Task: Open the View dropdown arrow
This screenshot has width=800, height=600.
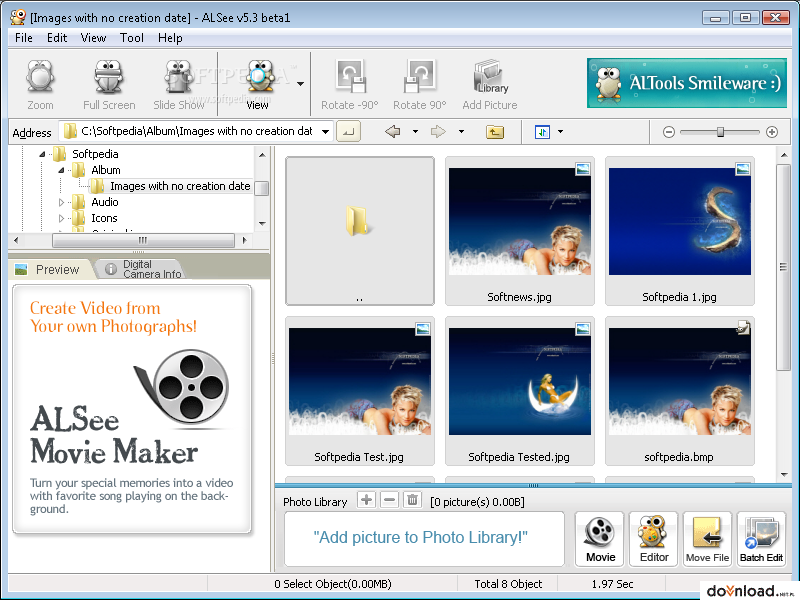Action: coord(301,84)
